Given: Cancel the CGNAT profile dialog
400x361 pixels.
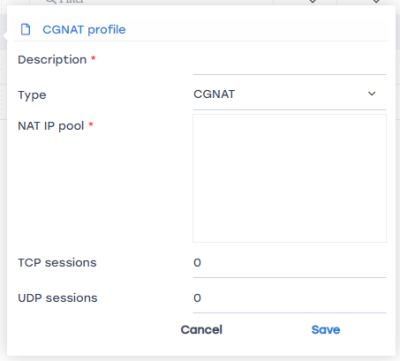Looking at the screenshot, I should [x=201, y=330].
